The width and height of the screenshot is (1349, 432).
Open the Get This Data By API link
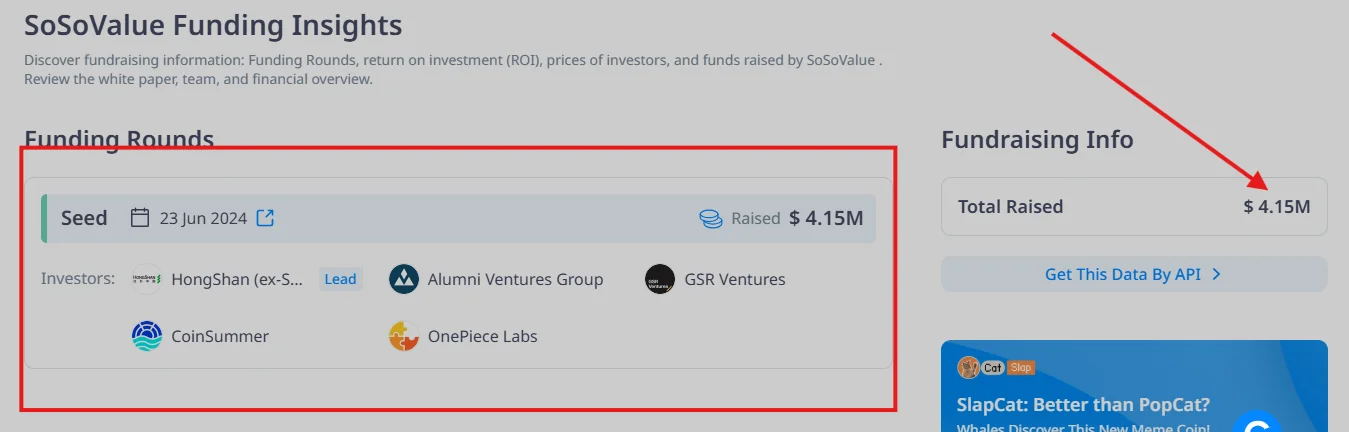pos(1123,274)
